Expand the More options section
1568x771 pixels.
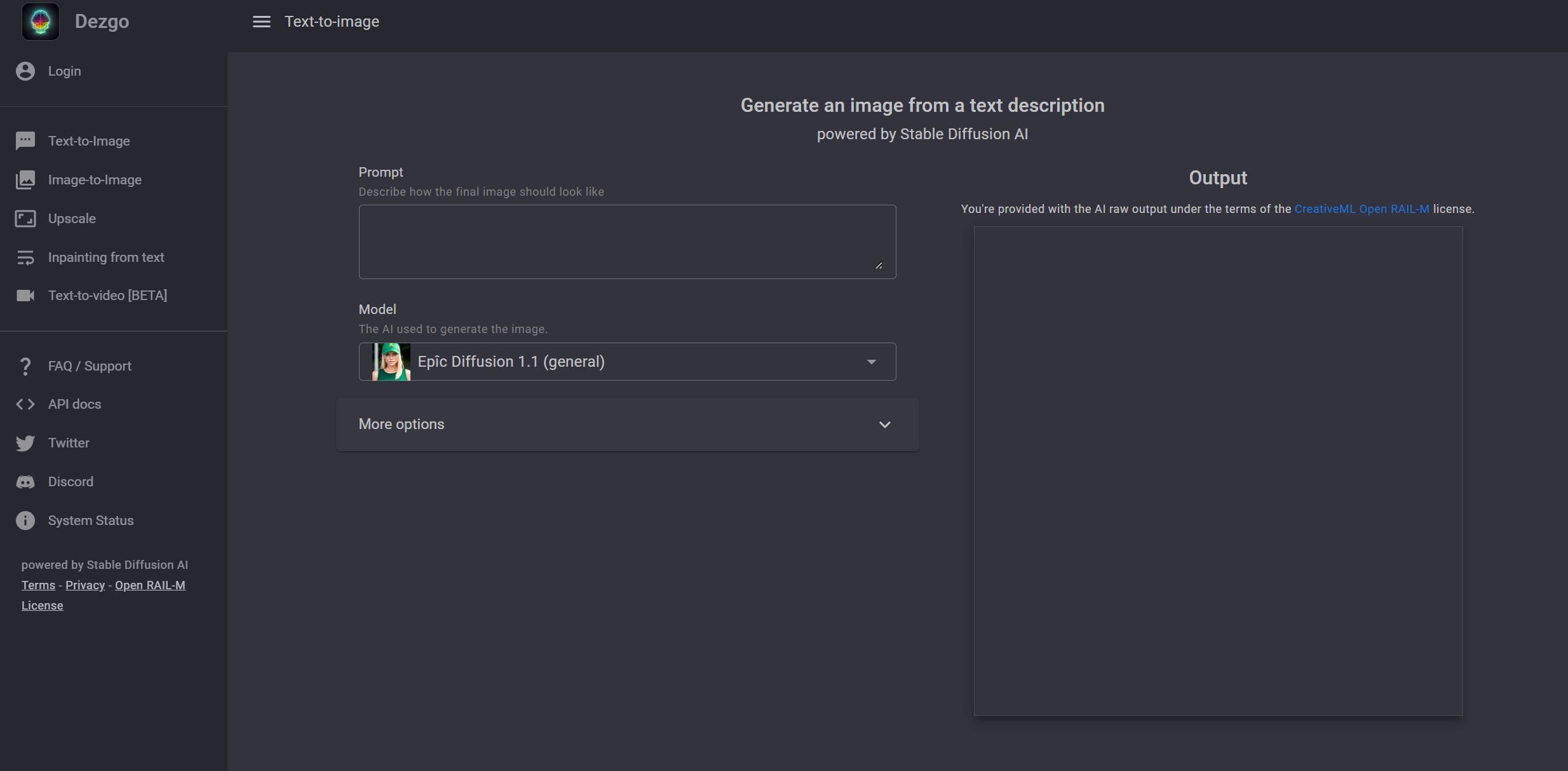[x=627, y=424]
